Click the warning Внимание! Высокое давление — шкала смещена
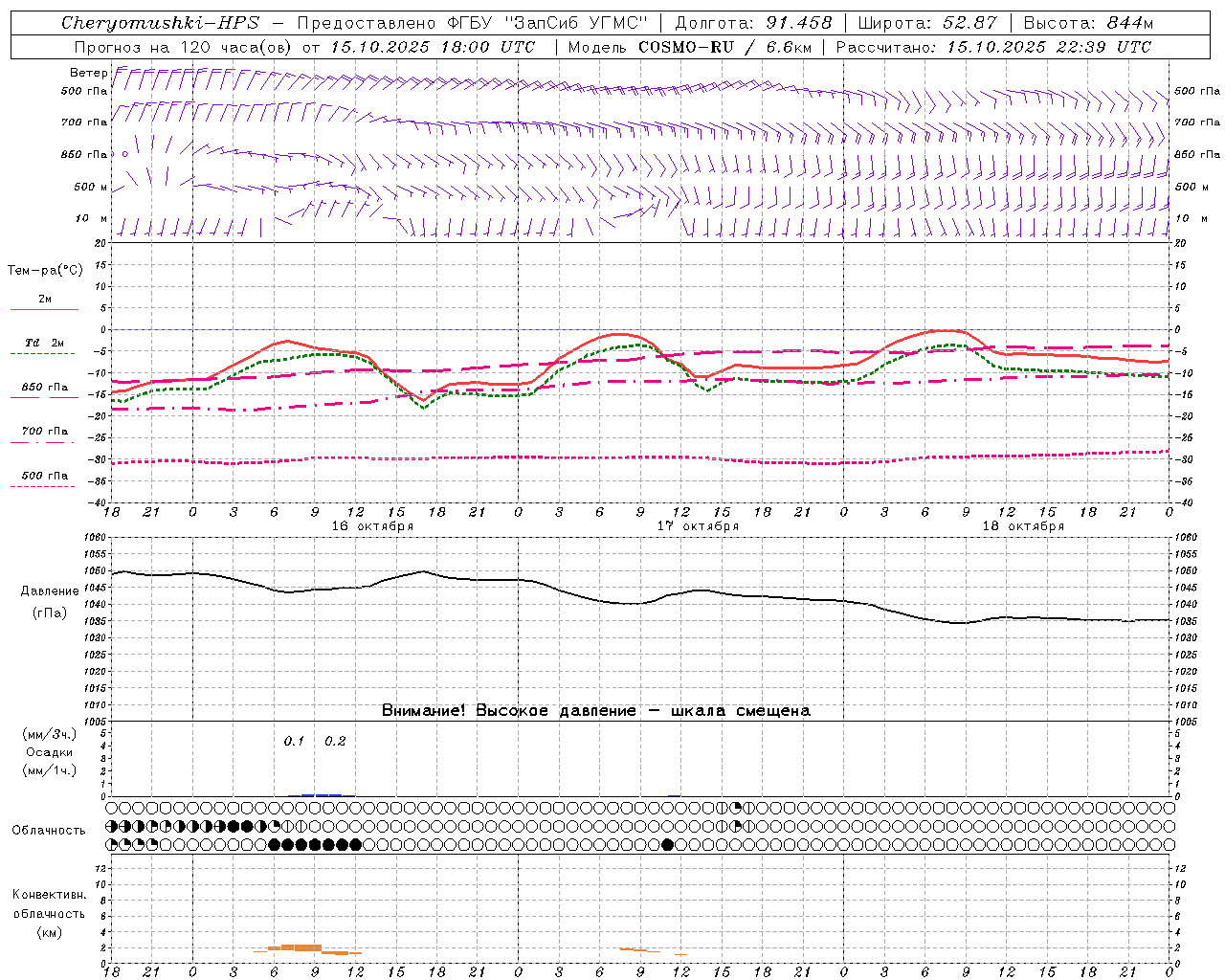 (595, 710)
